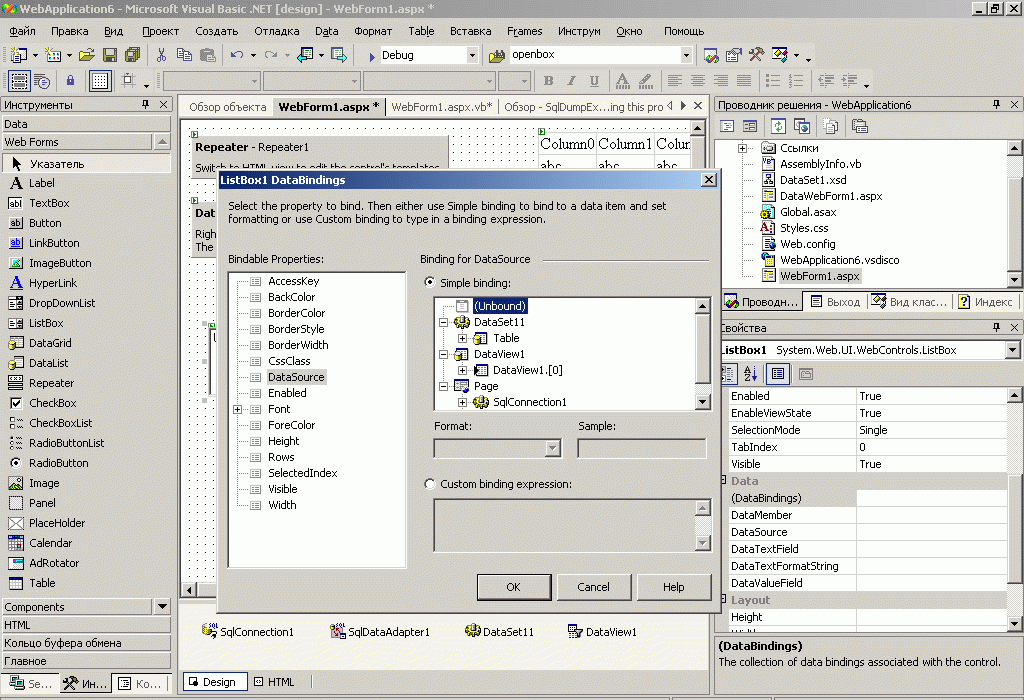Click the align left toolbar icon
Image resolution: width=1024 pixels, height=700 pixels.
[675, 81]
